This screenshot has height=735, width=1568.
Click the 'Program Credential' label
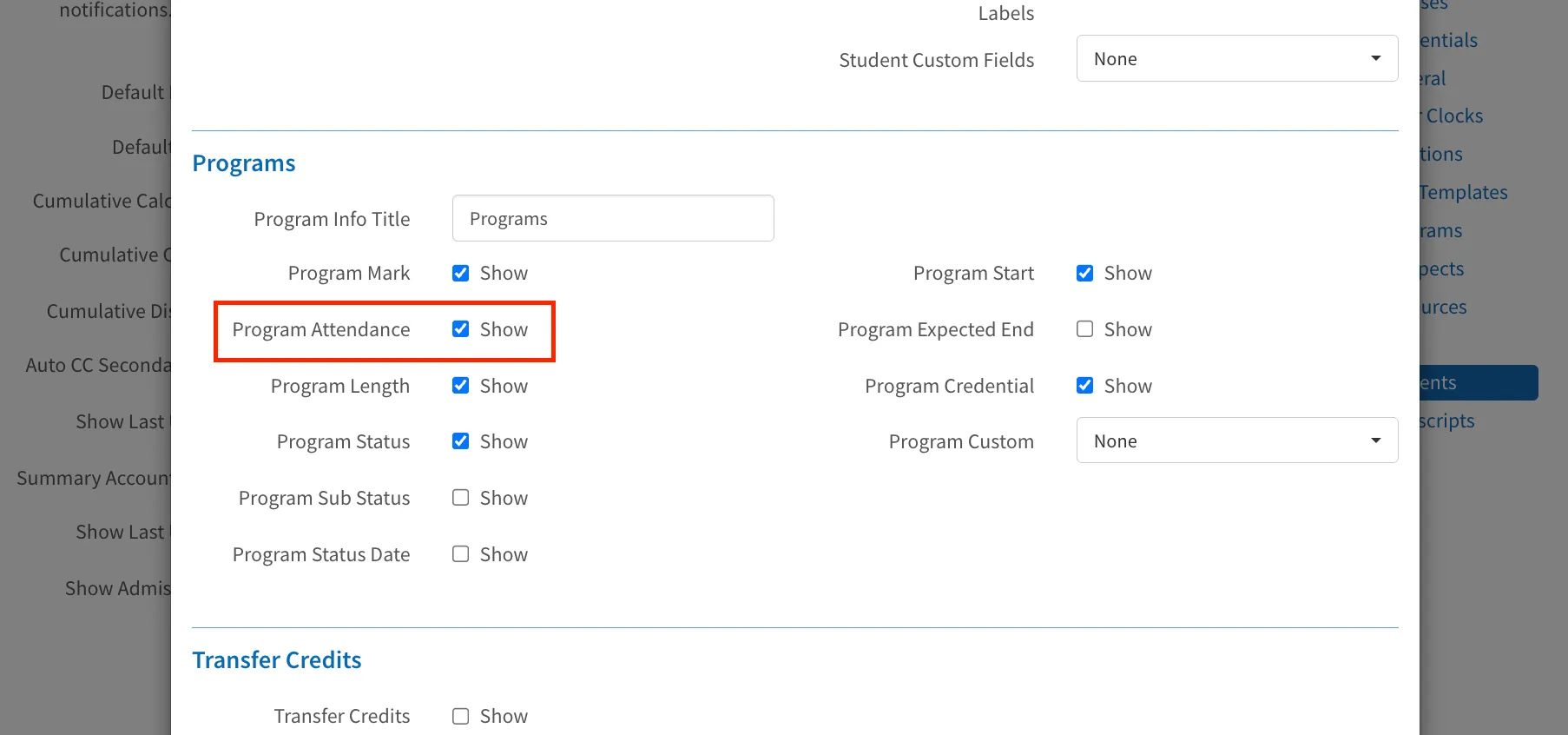(950, 386)
